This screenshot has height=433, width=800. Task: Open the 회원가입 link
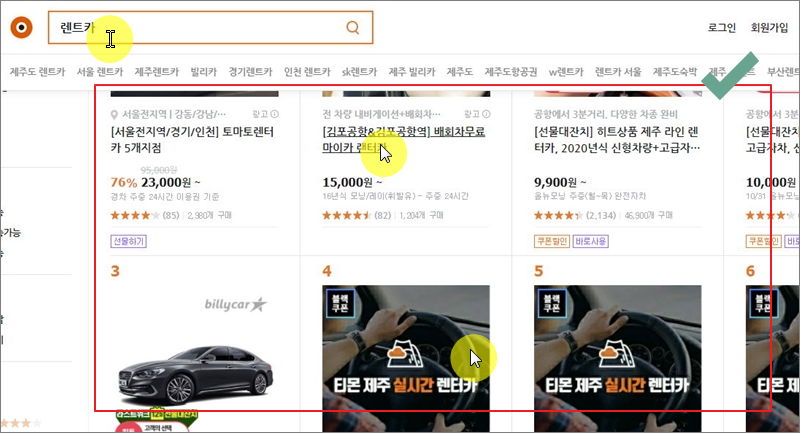tap(769, 28)
